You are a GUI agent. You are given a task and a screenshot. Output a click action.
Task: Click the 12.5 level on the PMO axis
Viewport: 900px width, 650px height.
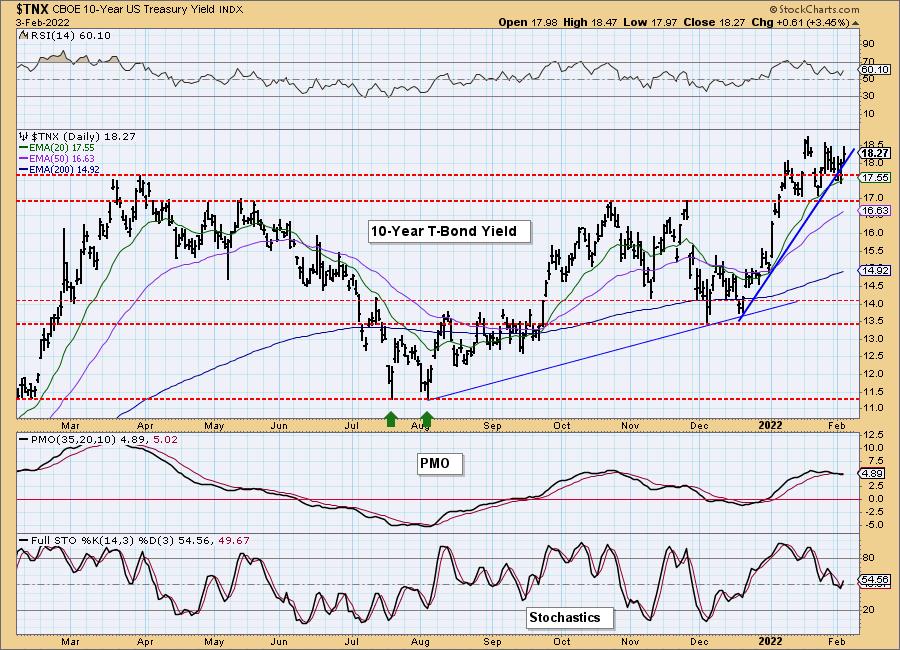(873, 435)
